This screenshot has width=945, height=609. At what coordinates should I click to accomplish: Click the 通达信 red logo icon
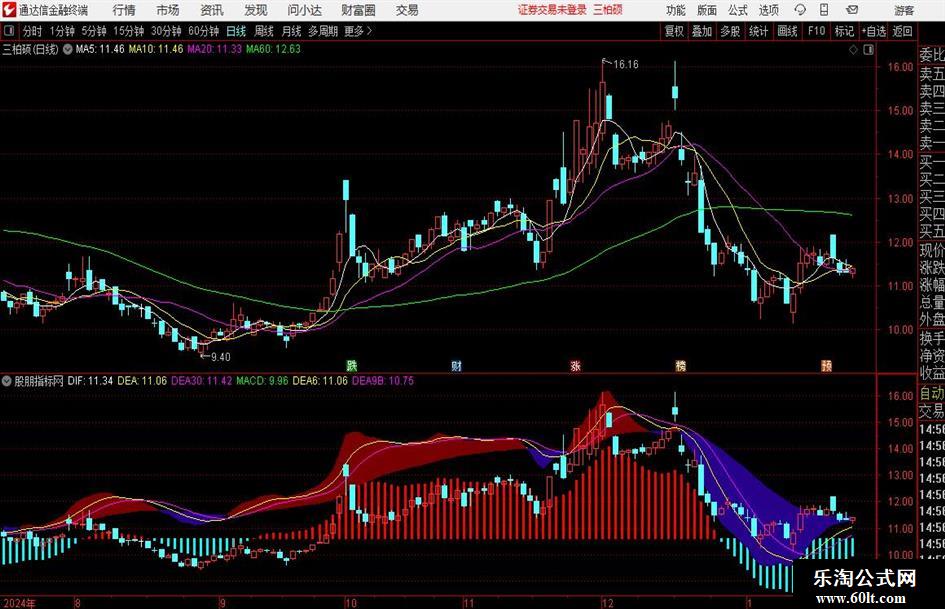(x=8, y=10)
